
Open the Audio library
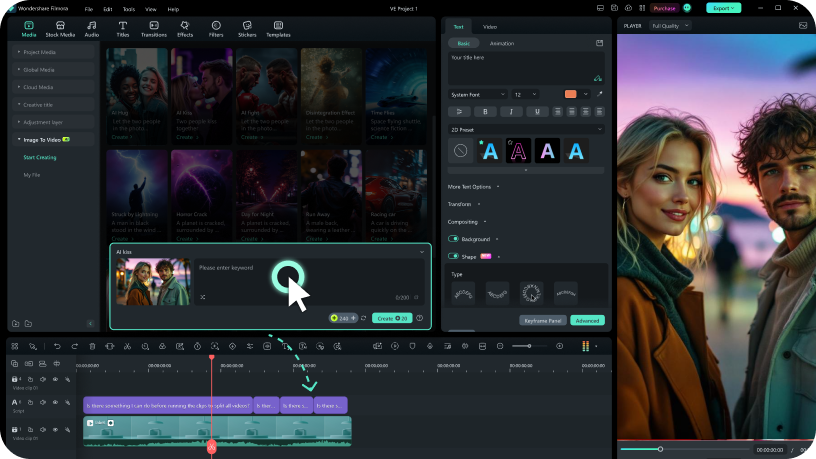point(92,29)
